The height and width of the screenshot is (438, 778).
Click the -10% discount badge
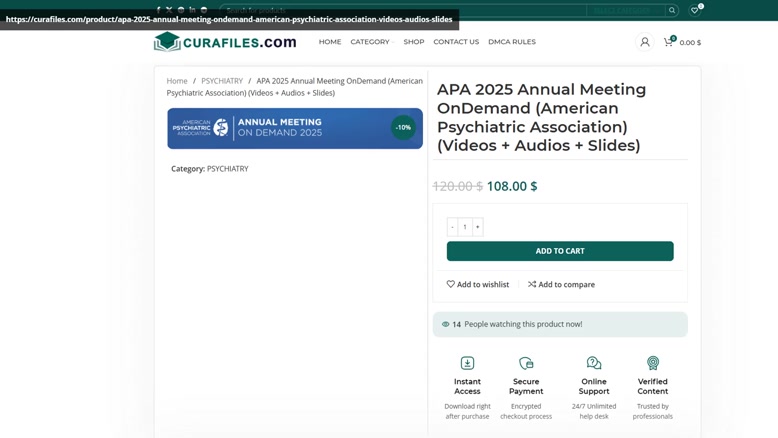pyautogui.click(x=403, y=127)
